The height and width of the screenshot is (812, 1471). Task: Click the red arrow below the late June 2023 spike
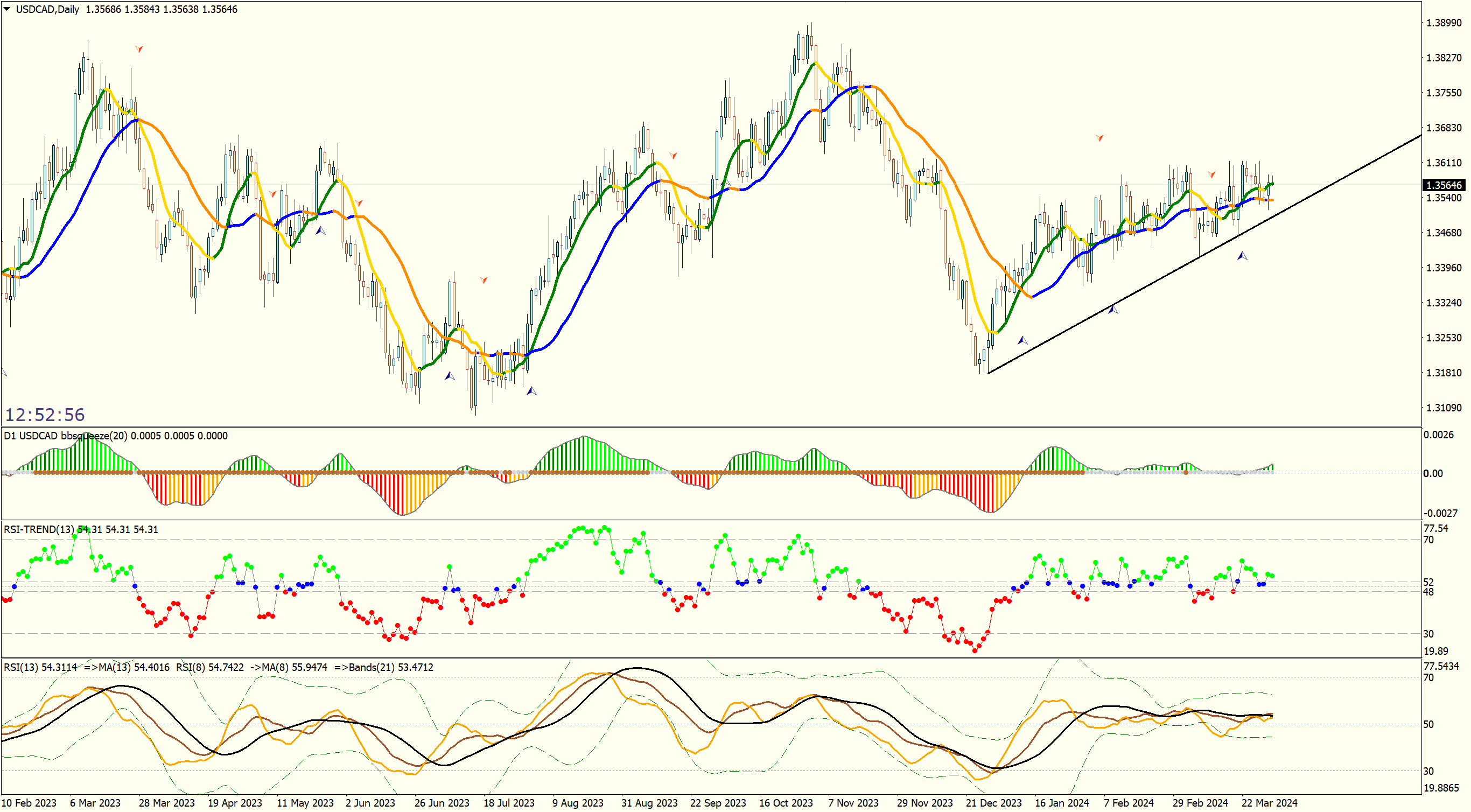[484, 280]
